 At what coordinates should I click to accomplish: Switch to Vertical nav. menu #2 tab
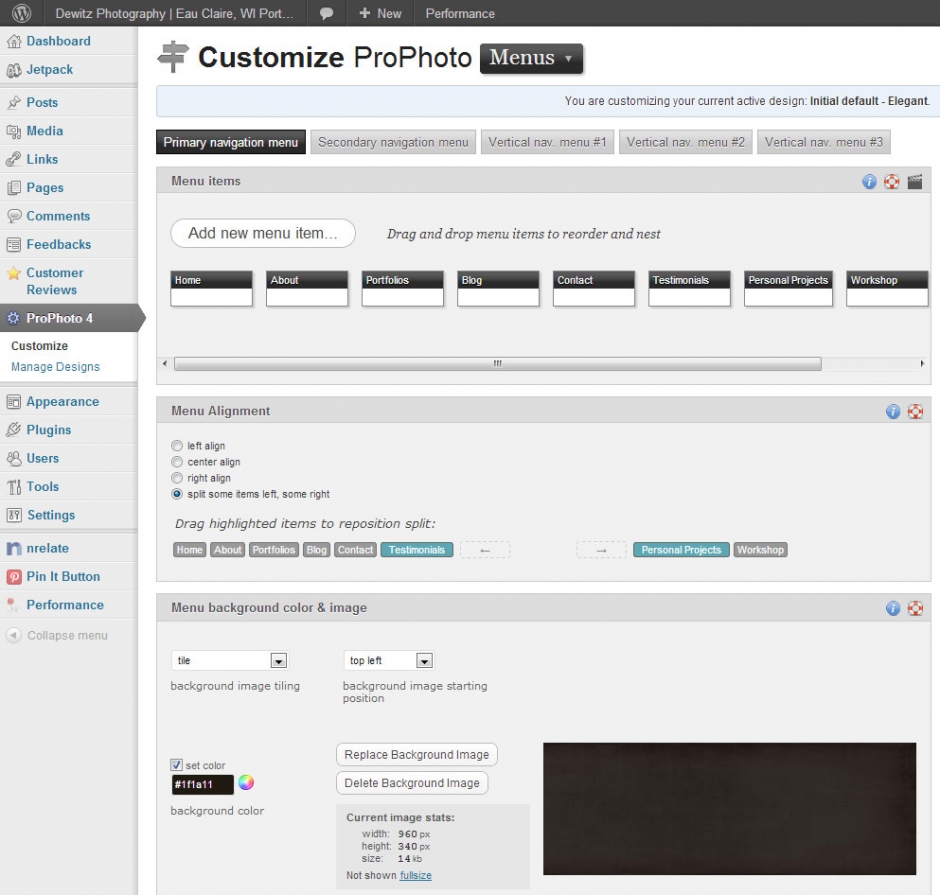(685, 142)
